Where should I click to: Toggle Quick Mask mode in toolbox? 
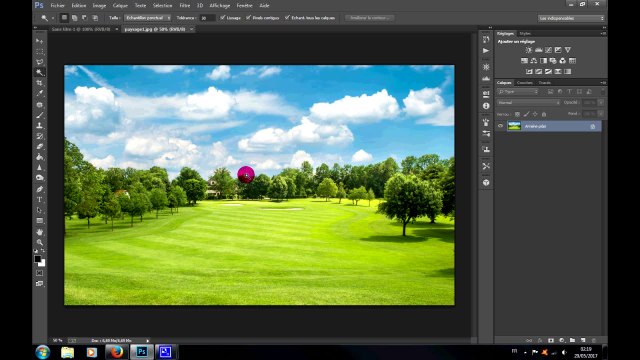pos(40,273)
